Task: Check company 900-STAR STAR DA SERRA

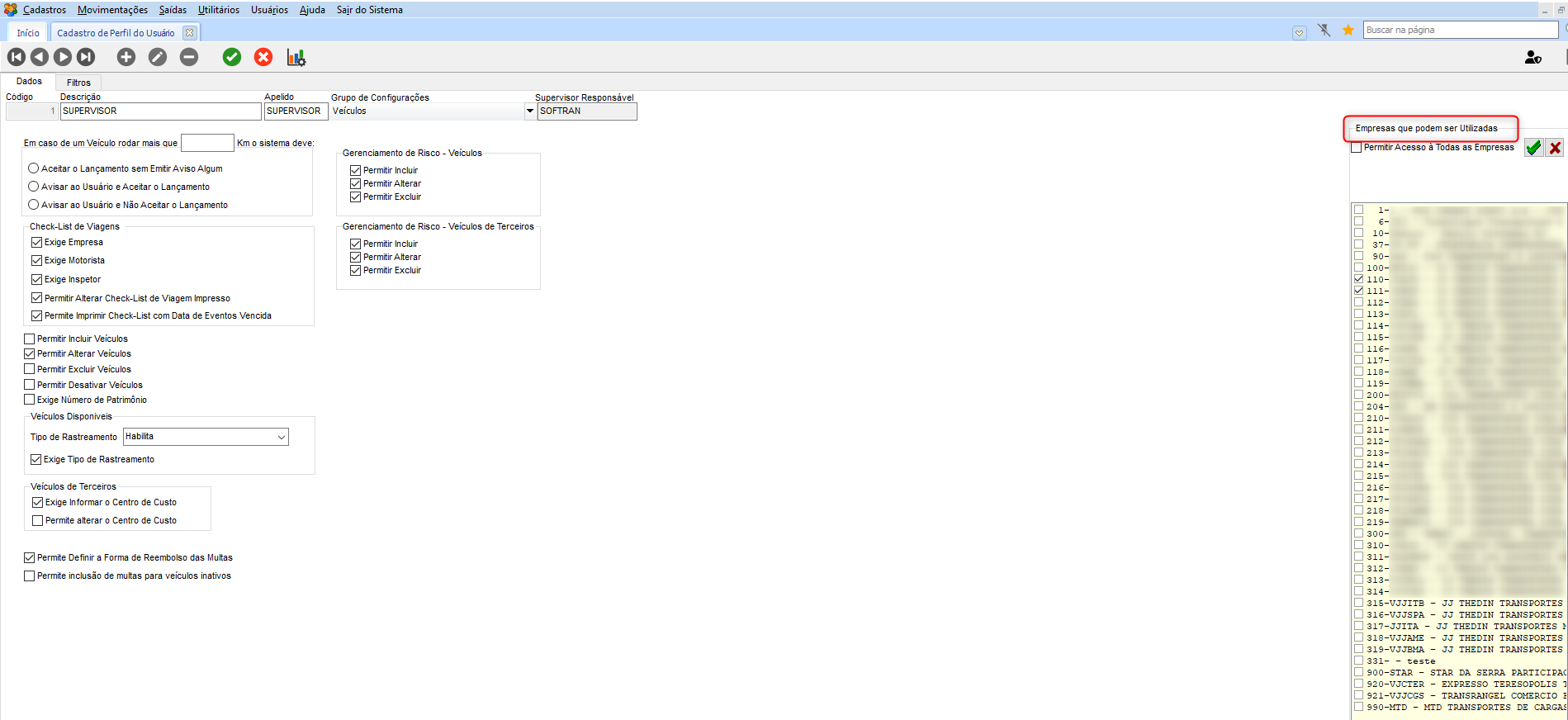Action: [x=1358, y=672]
